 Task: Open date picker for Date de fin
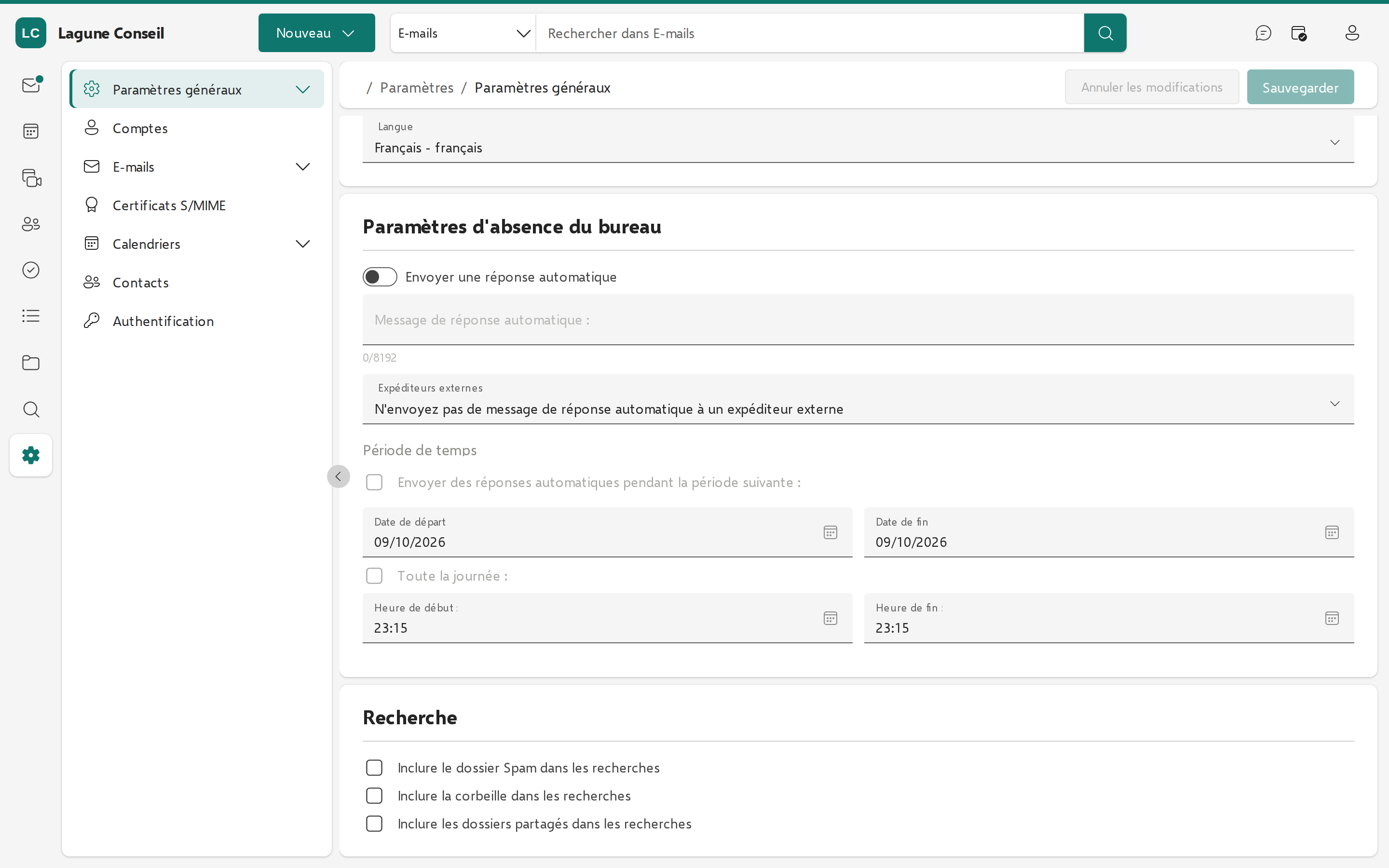click(1332, 532)
